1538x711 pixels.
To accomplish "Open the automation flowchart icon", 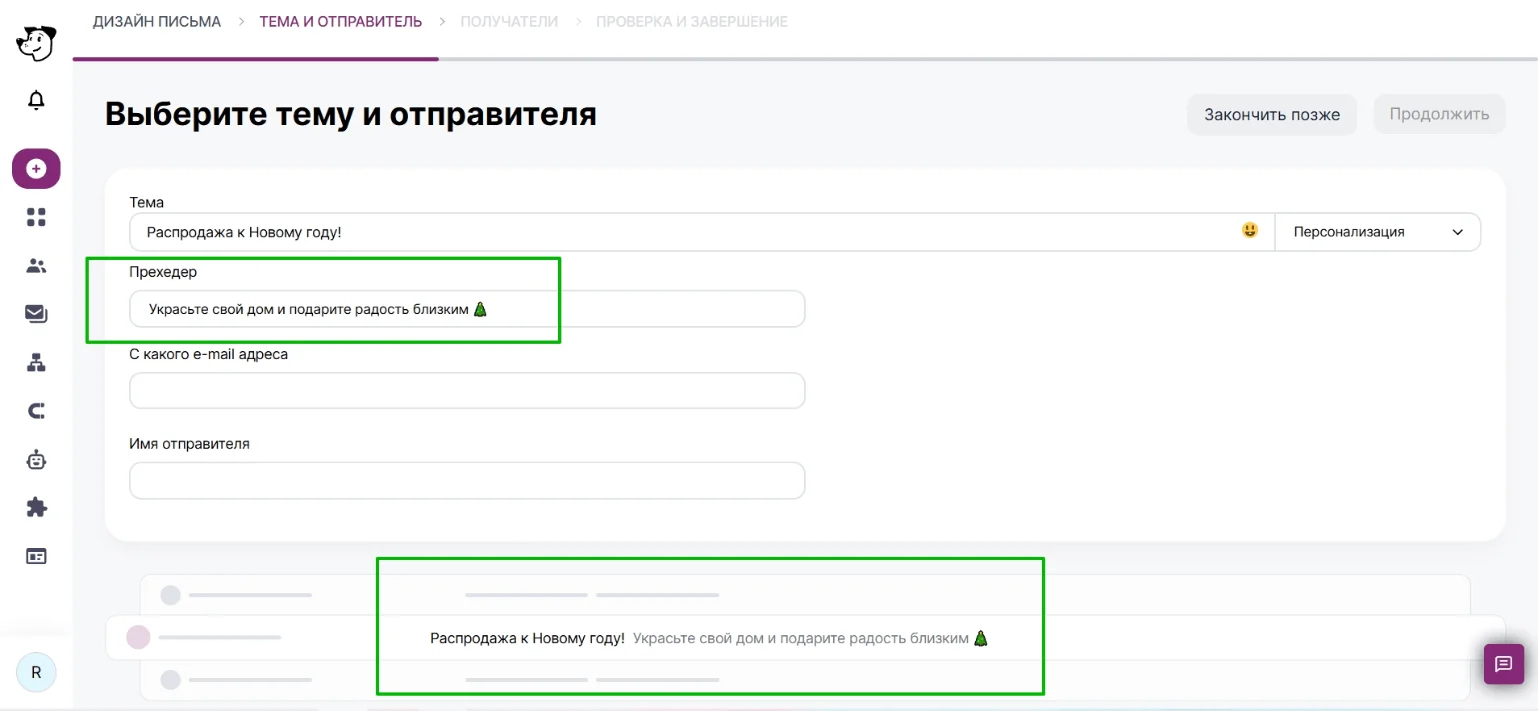I will [36, 363].
